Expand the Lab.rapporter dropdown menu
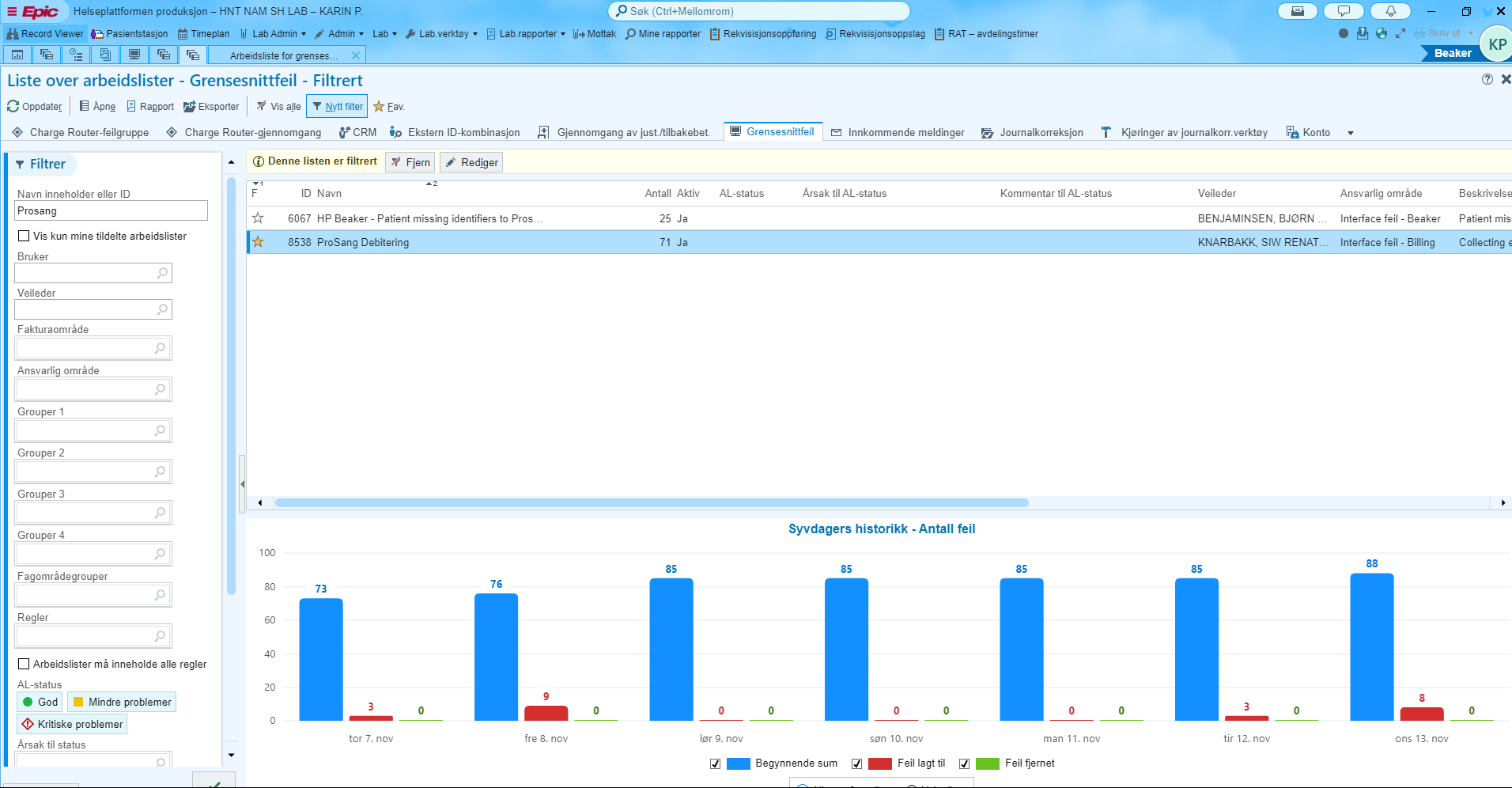 click(526, 34)
